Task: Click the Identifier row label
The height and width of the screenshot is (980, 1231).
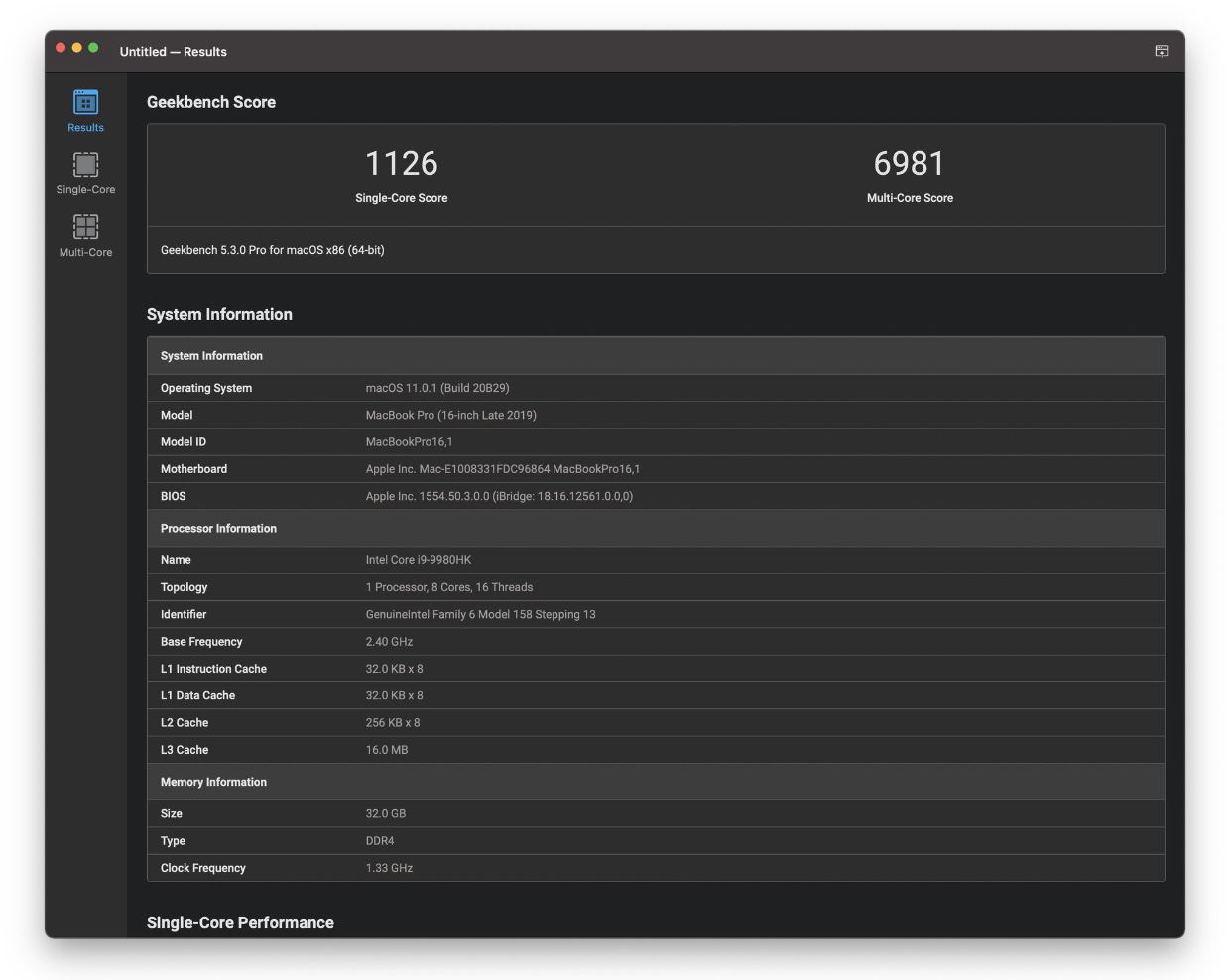Action: click(184, 615)
